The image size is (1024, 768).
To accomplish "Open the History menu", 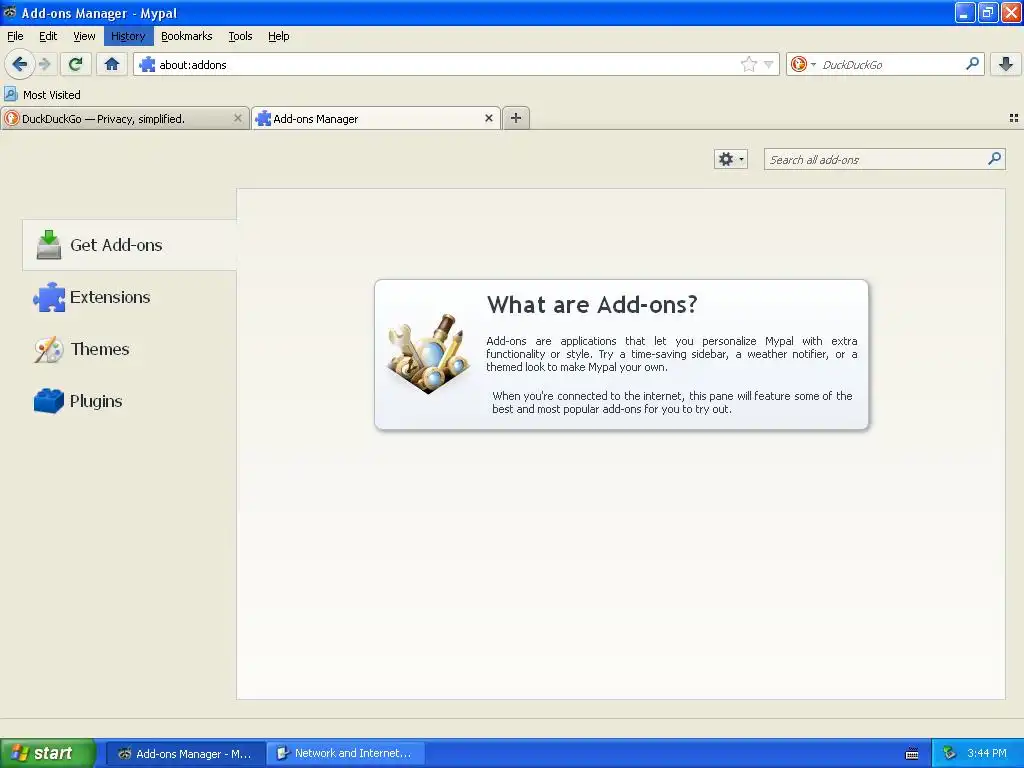I will [128, 36].
